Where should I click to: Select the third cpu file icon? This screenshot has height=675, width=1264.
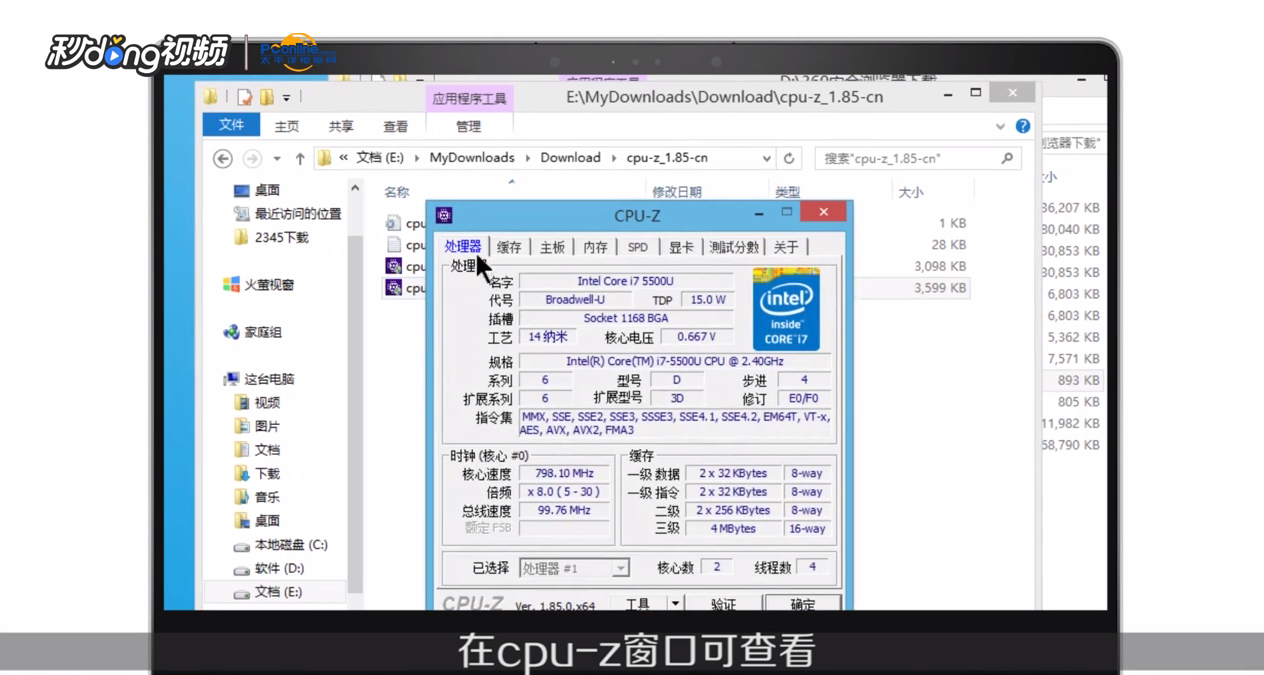(x=394, y=266)
